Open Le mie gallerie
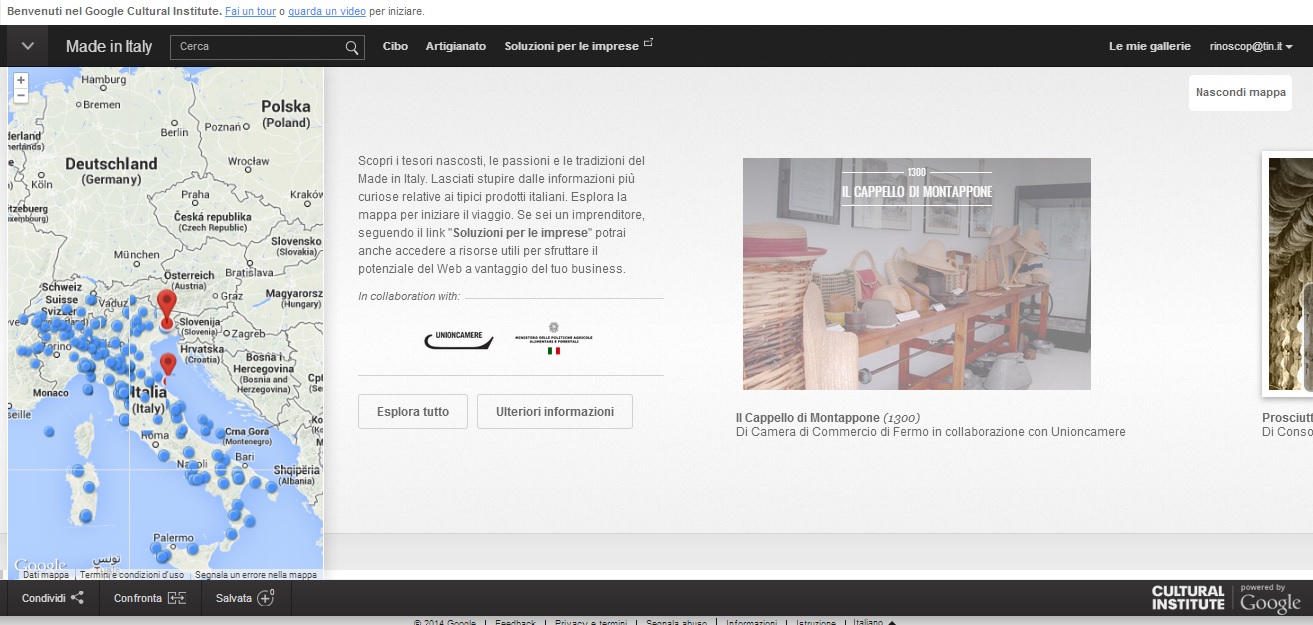Image resolution: width=1313 pixels, height=625 pixels. [x=1149, y=46]
